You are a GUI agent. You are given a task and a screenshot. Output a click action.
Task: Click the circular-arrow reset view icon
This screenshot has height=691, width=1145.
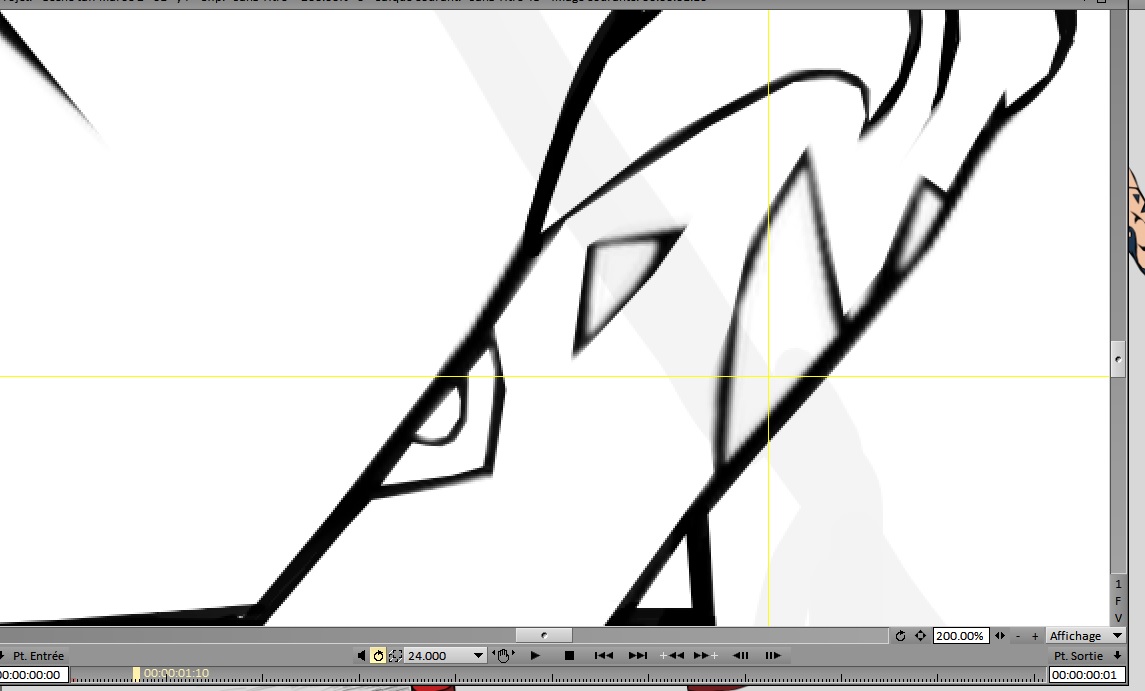tap(900, 635)
